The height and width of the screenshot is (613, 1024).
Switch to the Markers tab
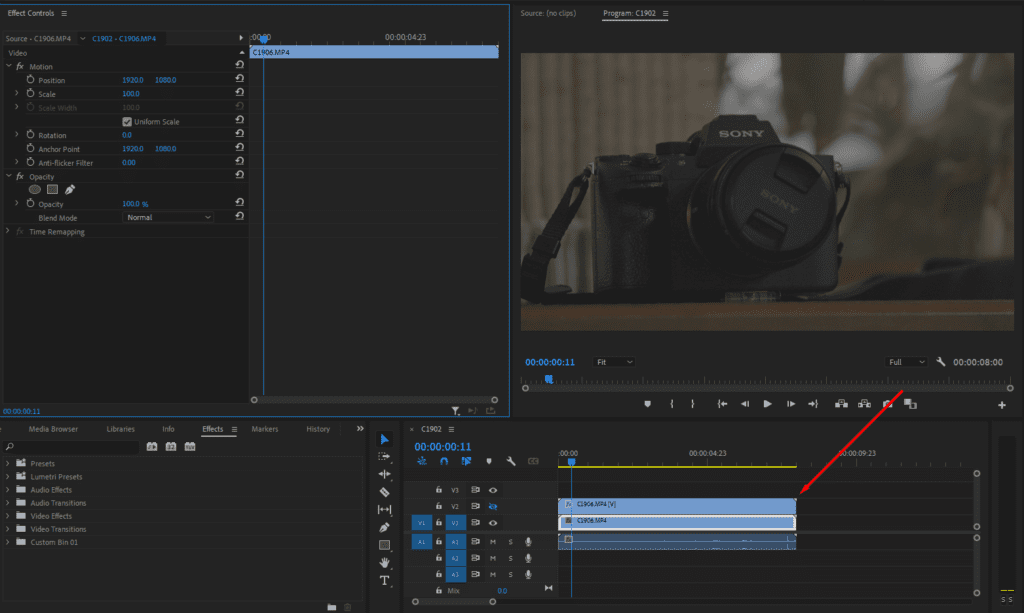[x=264, y=429]
